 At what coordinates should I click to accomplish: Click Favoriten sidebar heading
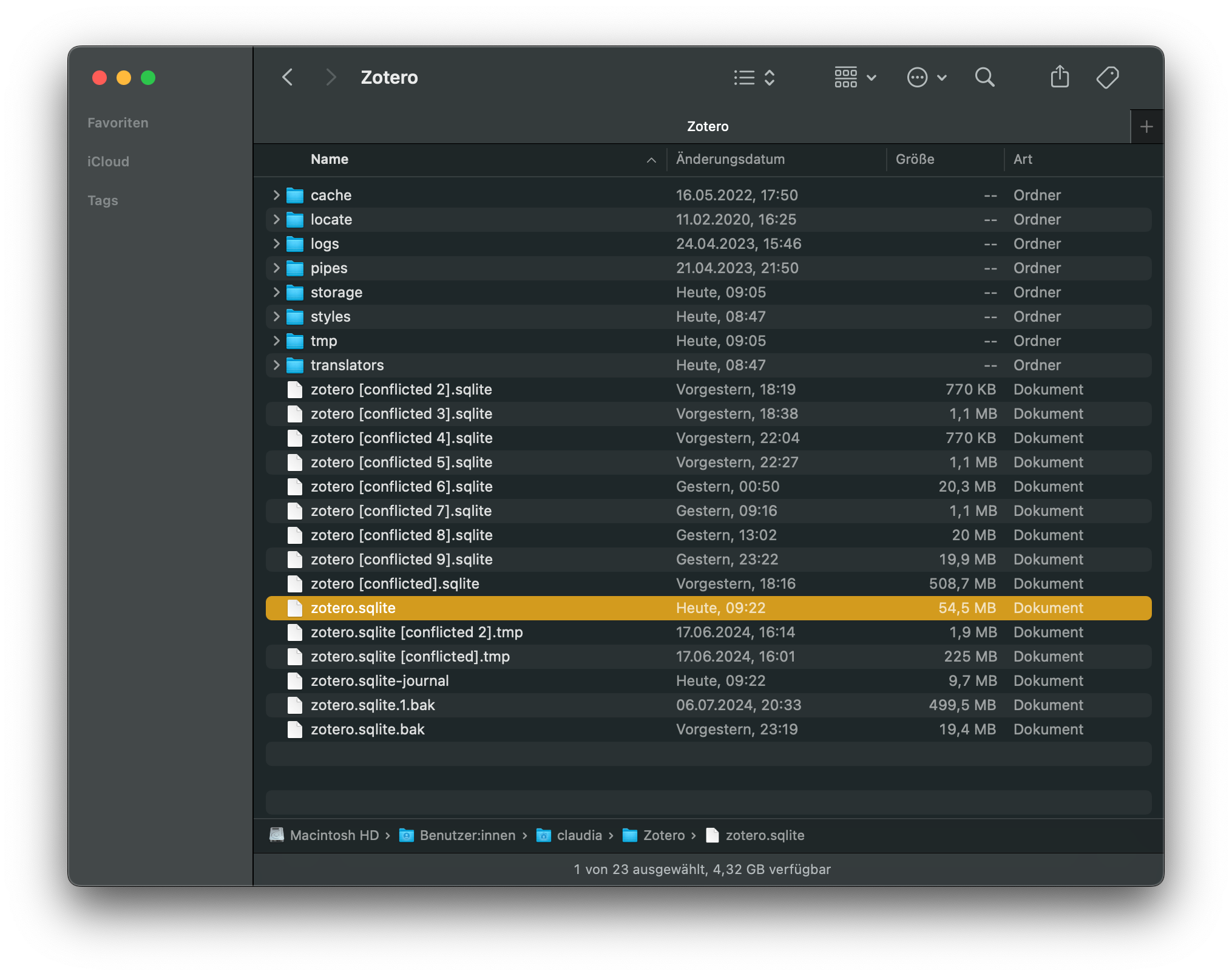118,123
